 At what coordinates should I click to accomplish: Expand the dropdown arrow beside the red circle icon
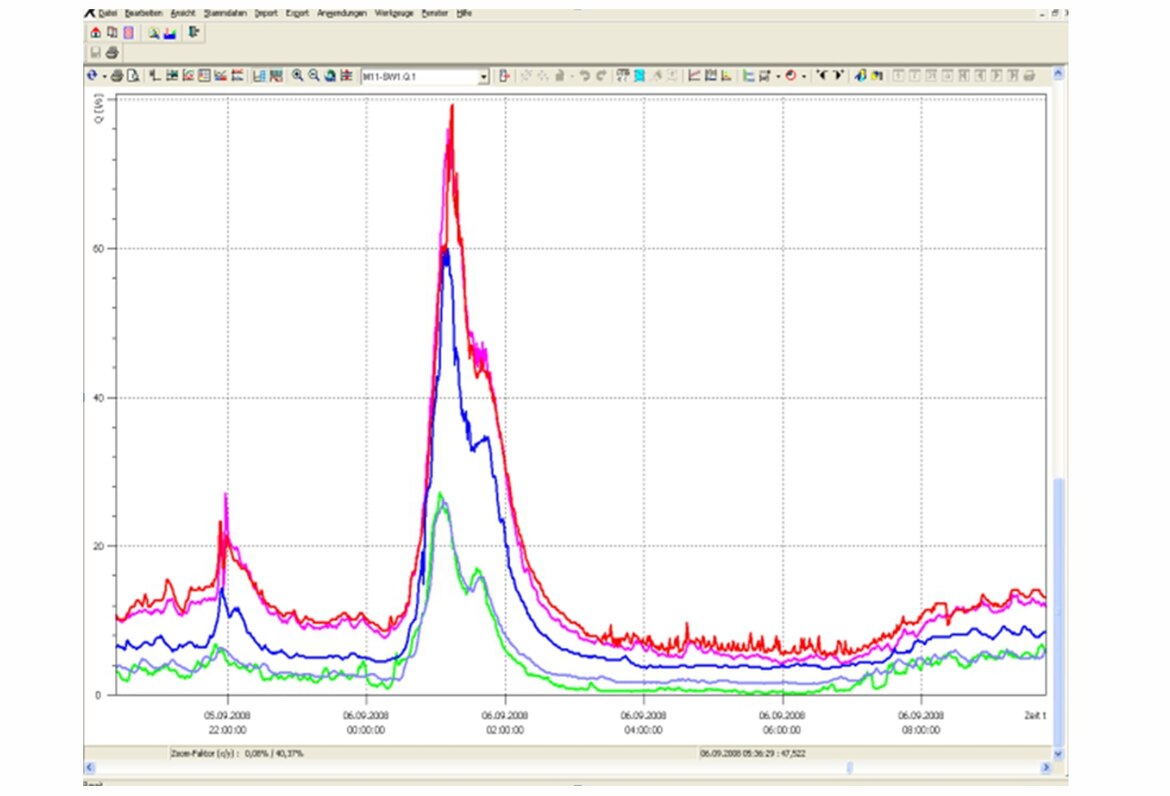(804, 76)
